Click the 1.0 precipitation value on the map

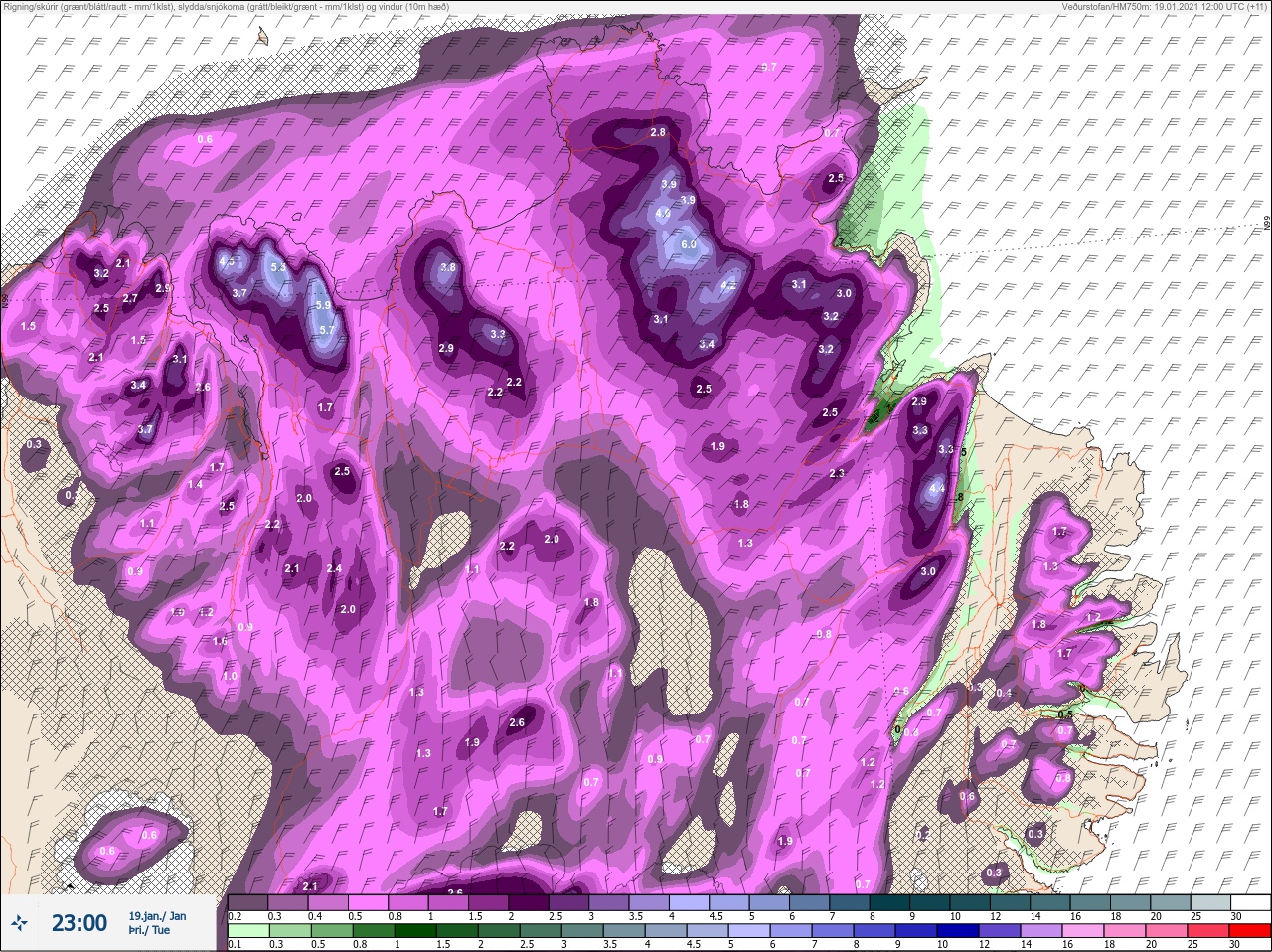tap(231, 676)
